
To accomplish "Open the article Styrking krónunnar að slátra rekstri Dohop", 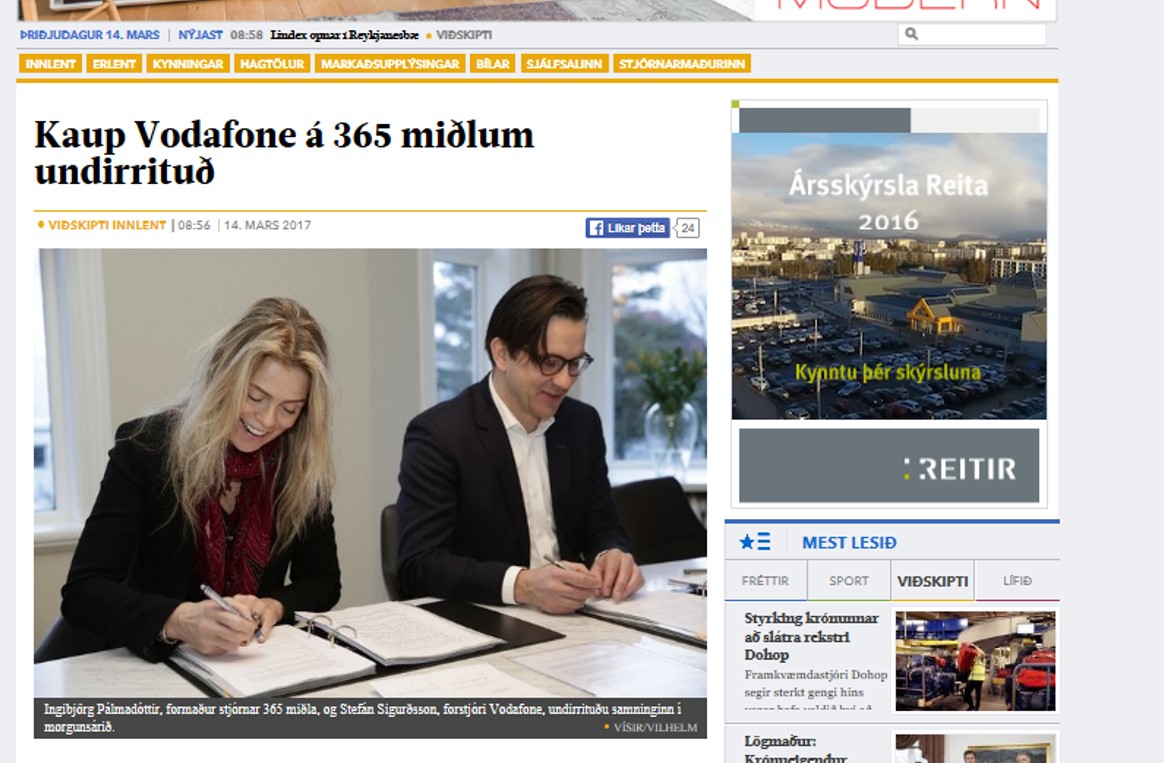I will tap(811, 636).
